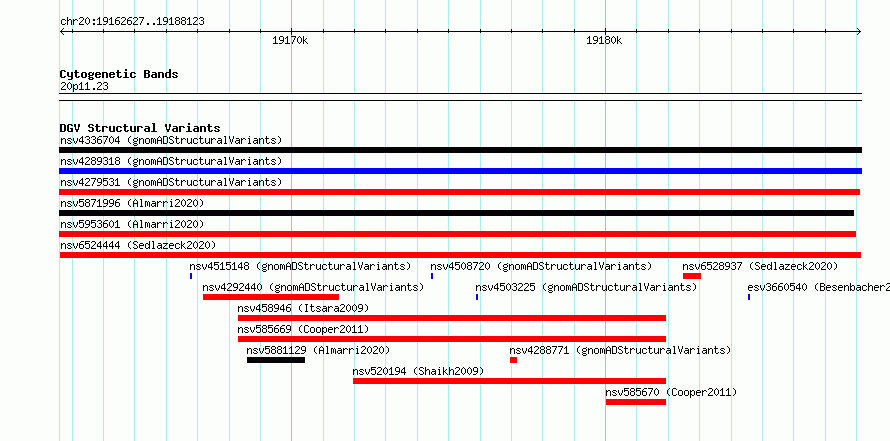Click the 19180k ruler tick label
Image resolution: width=890 pixels, height=441 pixels.
point(604,40)
